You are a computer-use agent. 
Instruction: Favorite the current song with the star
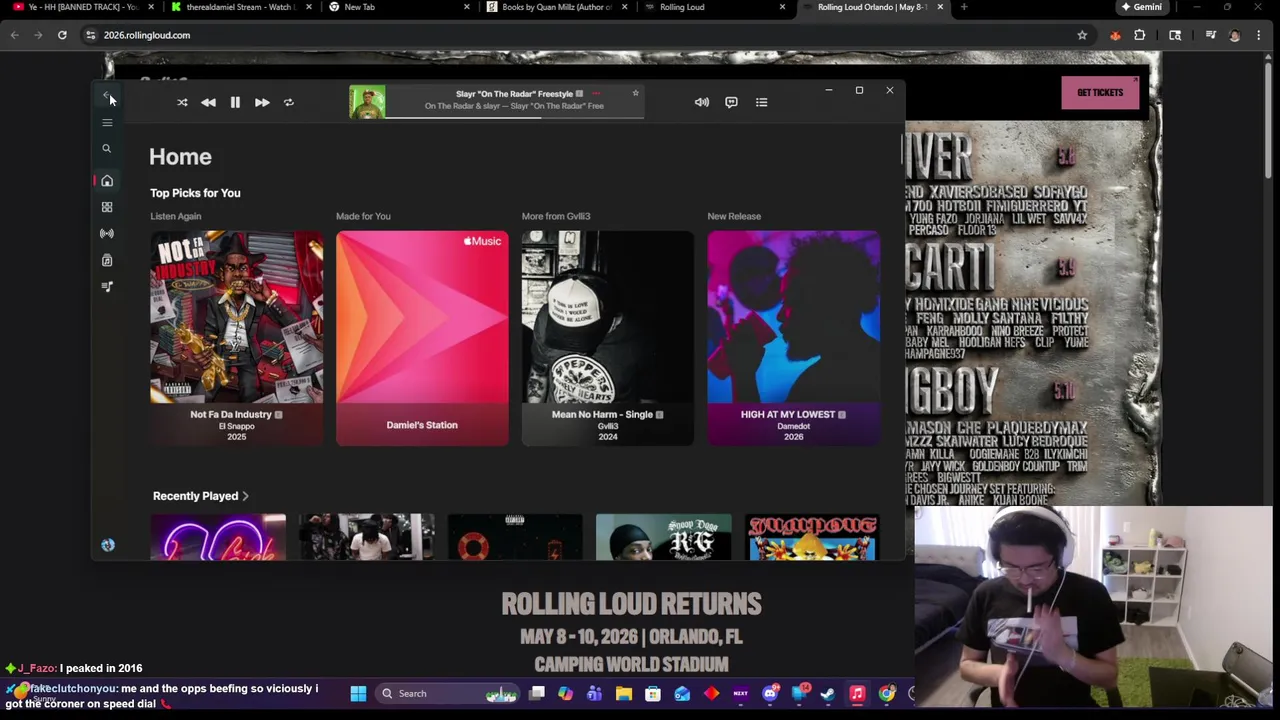click(635, 93)
